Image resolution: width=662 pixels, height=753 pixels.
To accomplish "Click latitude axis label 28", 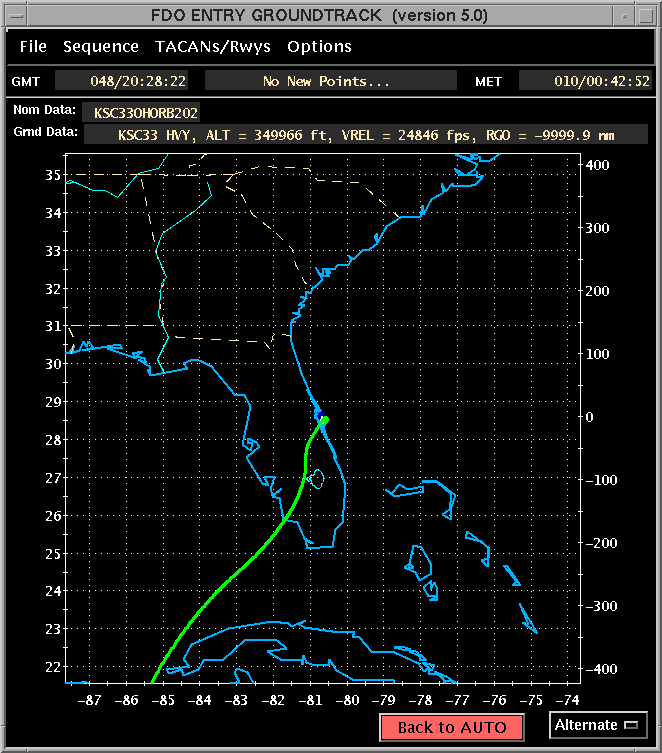I will point(53,439).
